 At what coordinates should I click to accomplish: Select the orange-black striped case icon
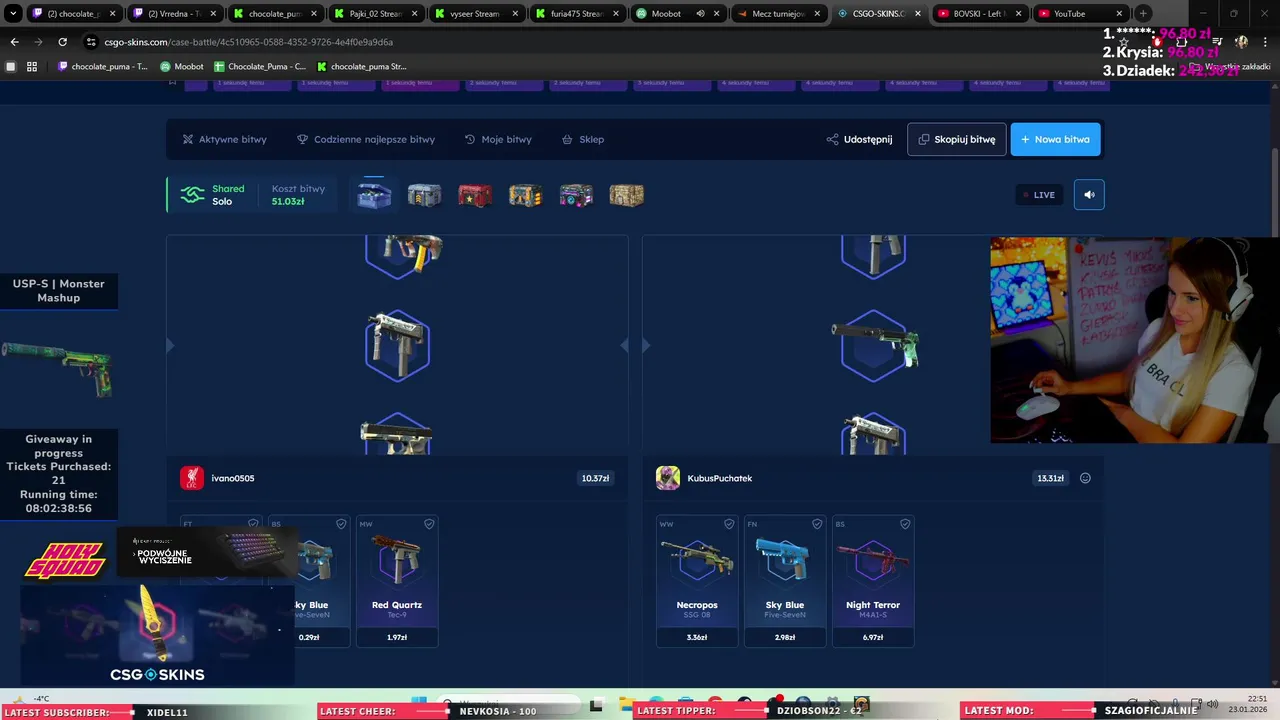coord(525,195)
